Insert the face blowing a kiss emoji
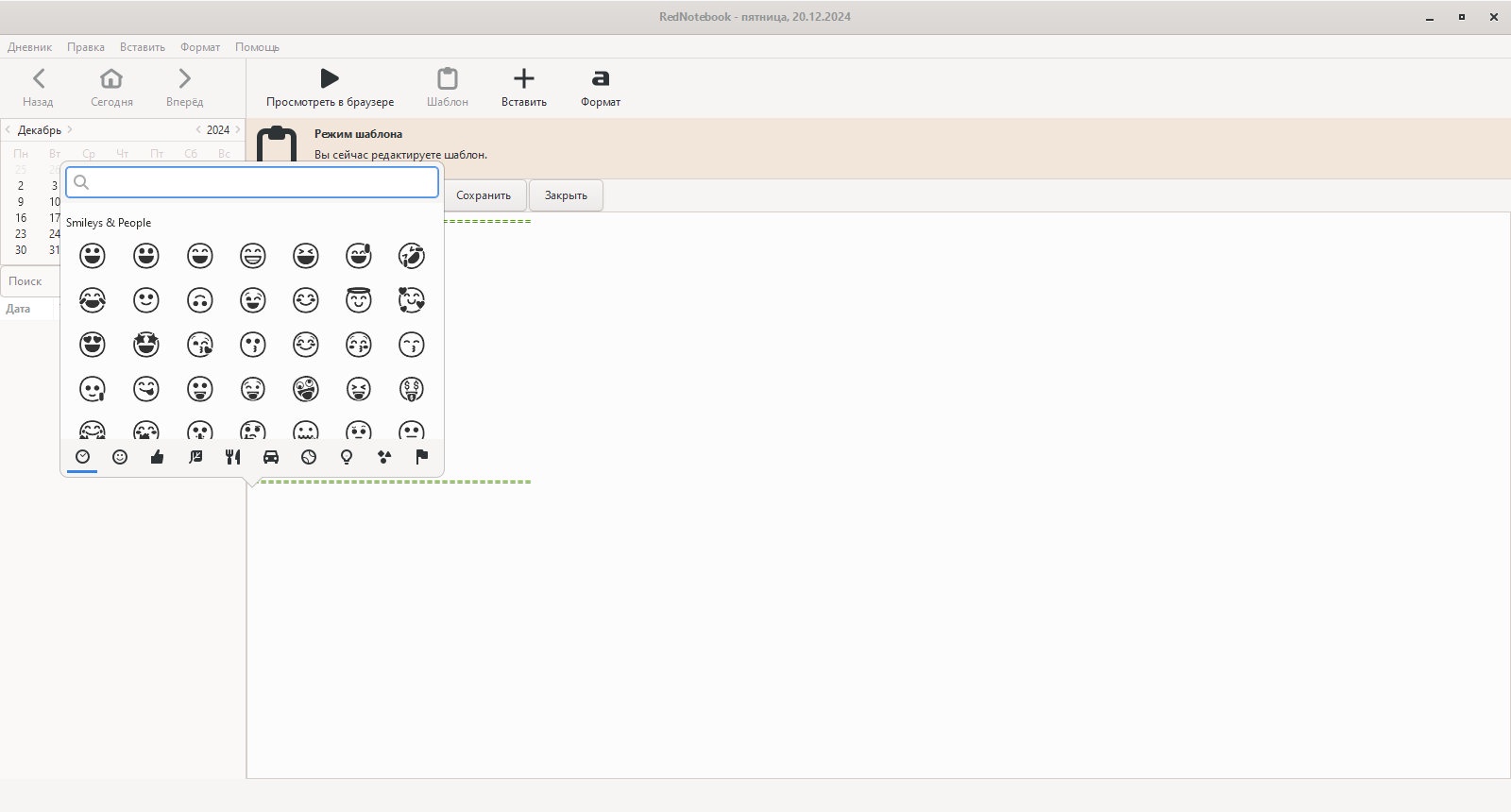This screenshot has height=812, width=1511. [x=199, y=345]
